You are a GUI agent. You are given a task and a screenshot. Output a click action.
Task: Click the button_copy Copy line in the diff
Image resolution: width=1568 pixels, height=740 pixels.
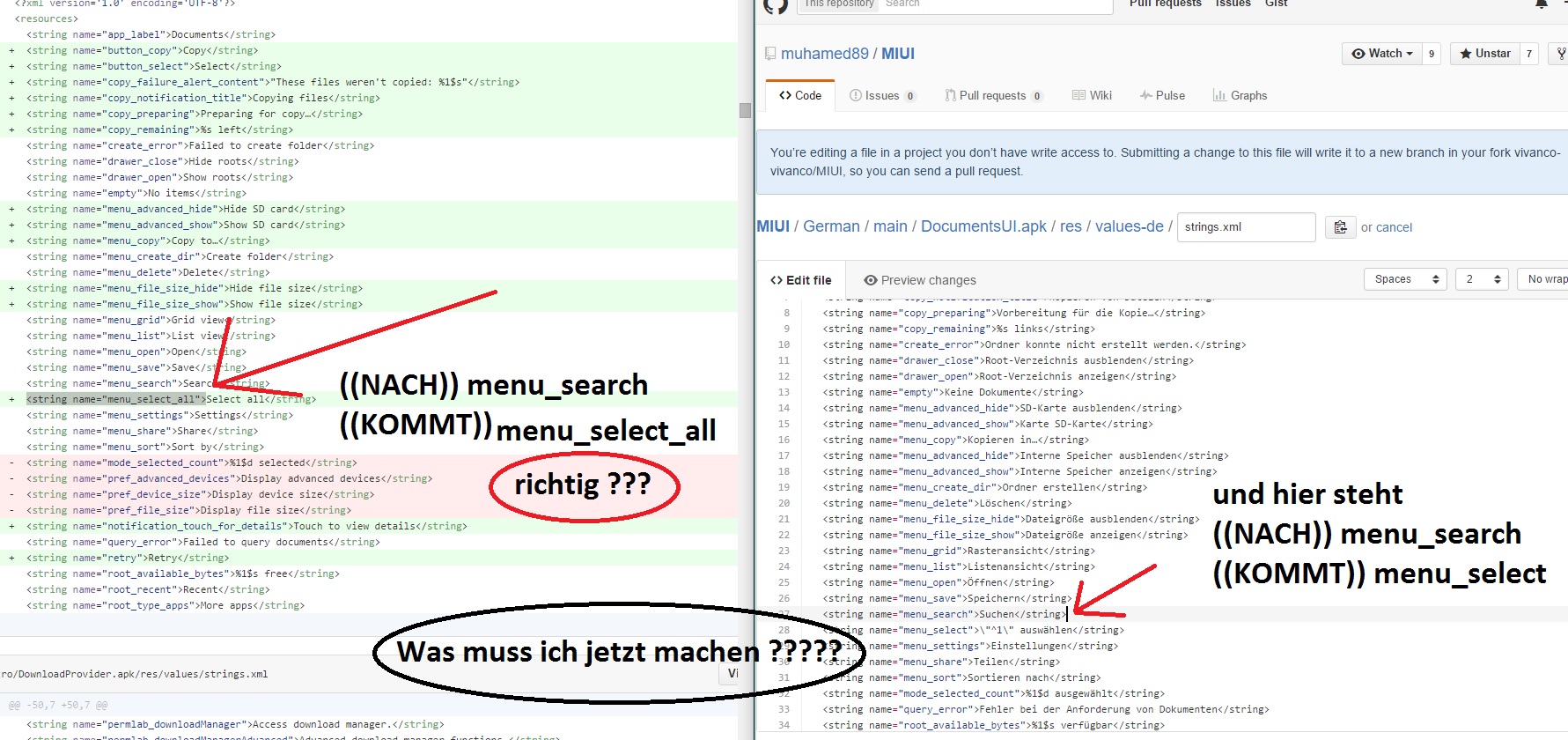(x=142, y=50)
